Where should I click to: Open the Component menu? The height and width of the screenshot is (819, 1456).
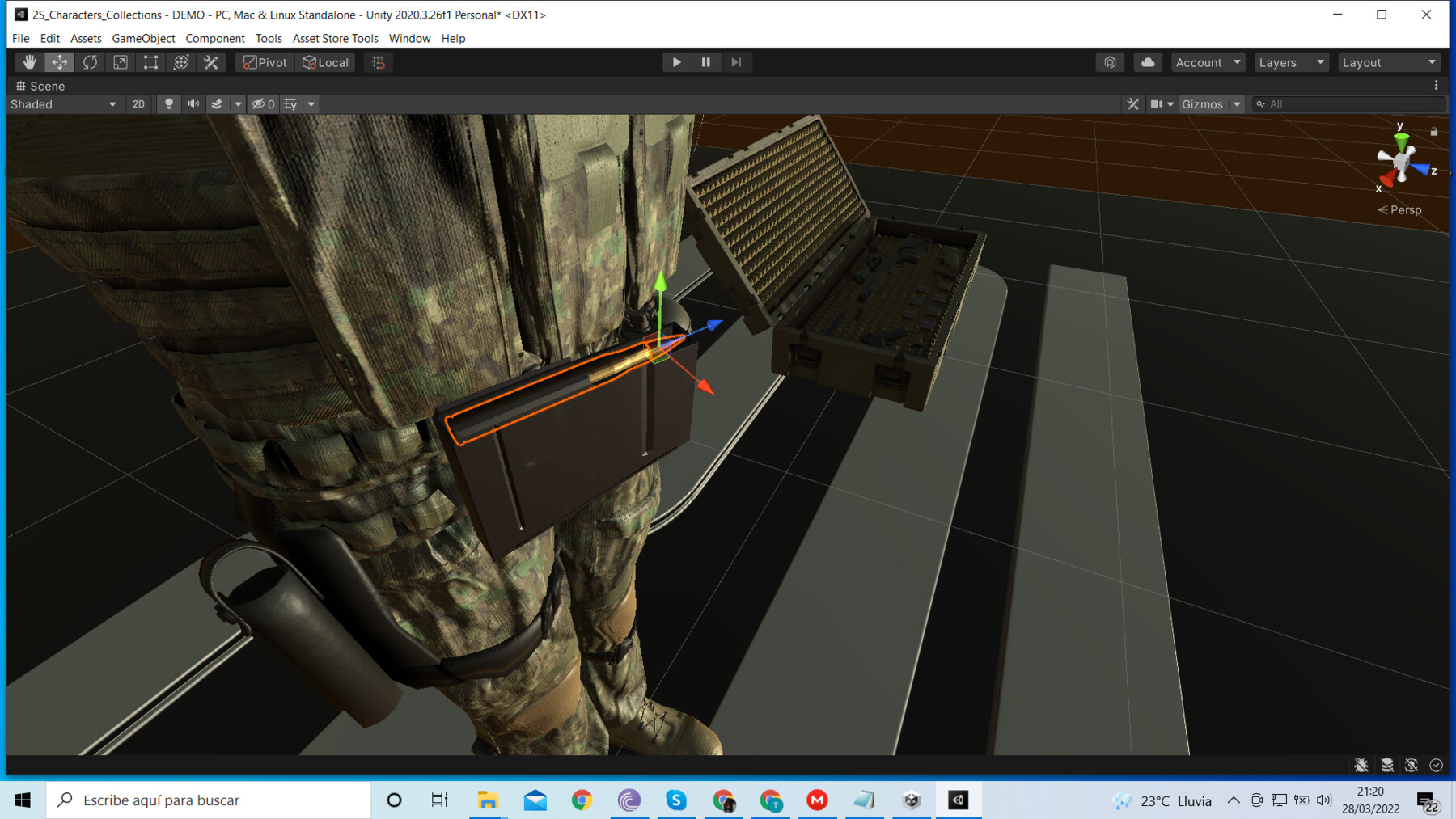[x=215, y=38]
